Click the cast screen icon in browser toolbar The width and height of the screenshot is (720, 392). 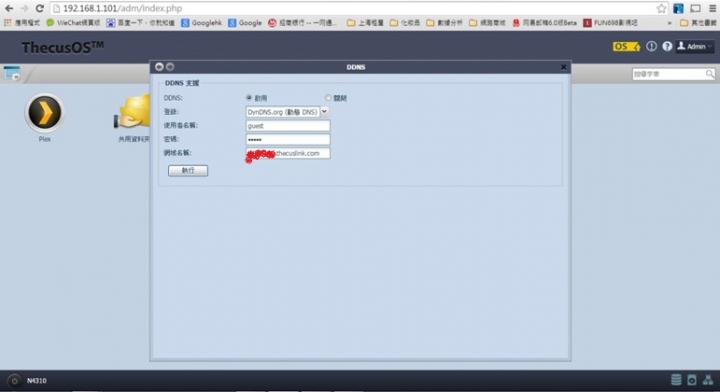pyautogui.click(x=695, y=8)
